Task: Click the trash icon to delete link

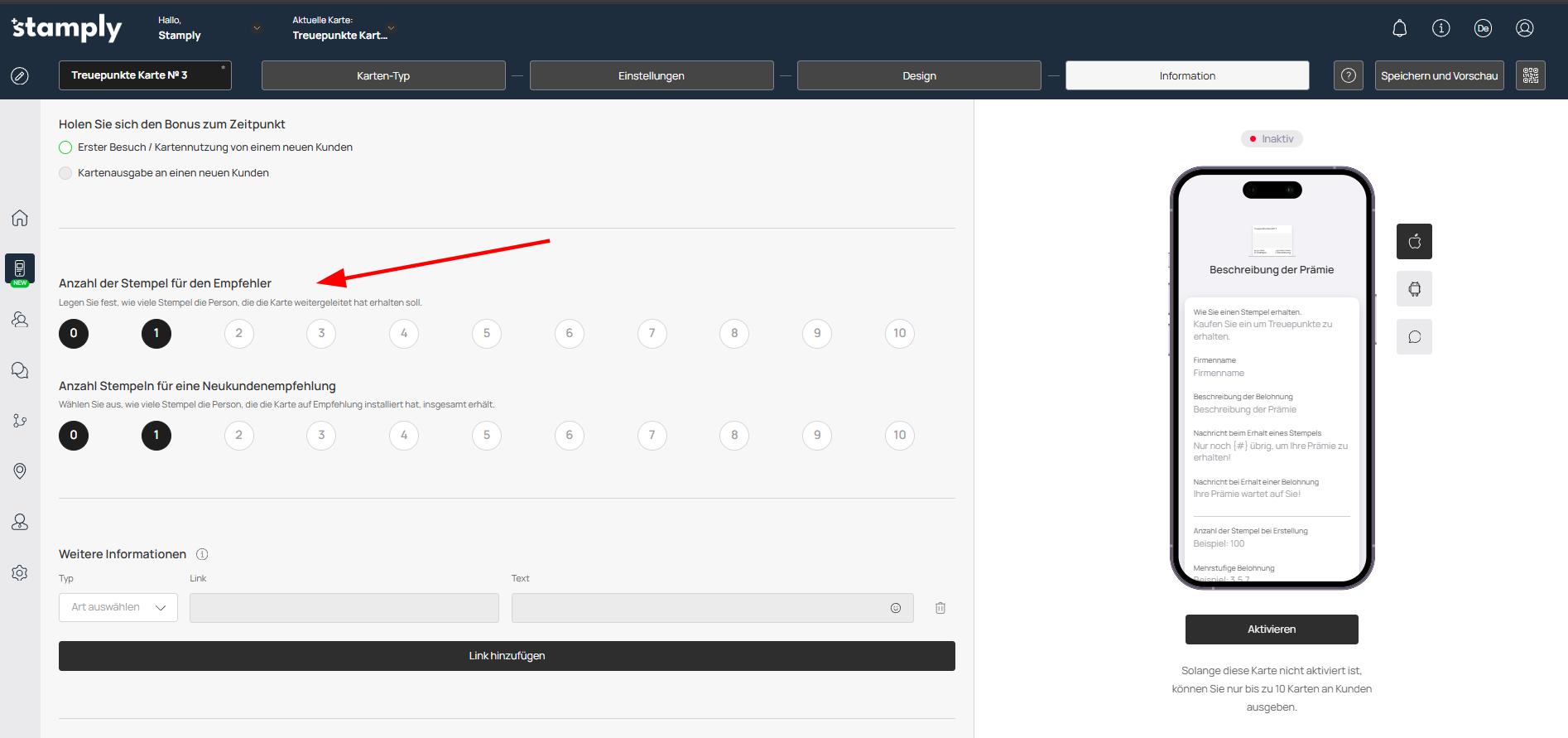Action: 940,608
